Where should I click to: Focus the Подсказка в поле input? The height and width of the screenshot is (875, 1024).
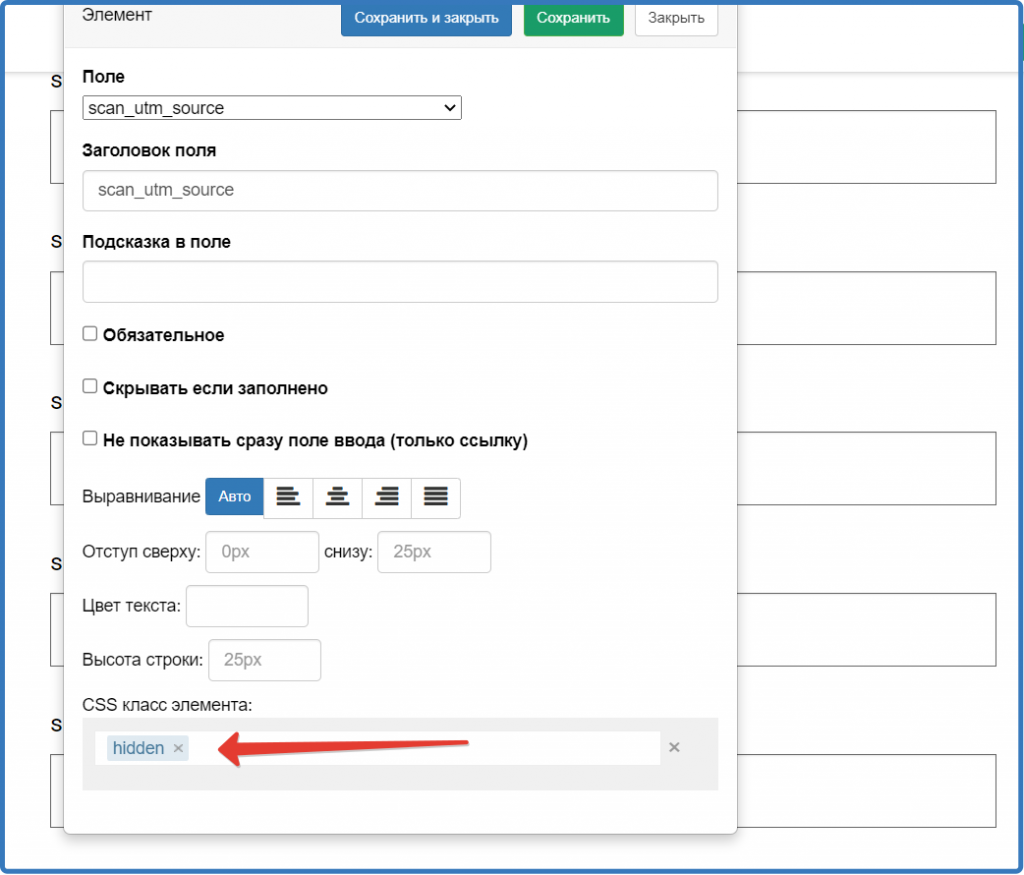pos(400,282)
